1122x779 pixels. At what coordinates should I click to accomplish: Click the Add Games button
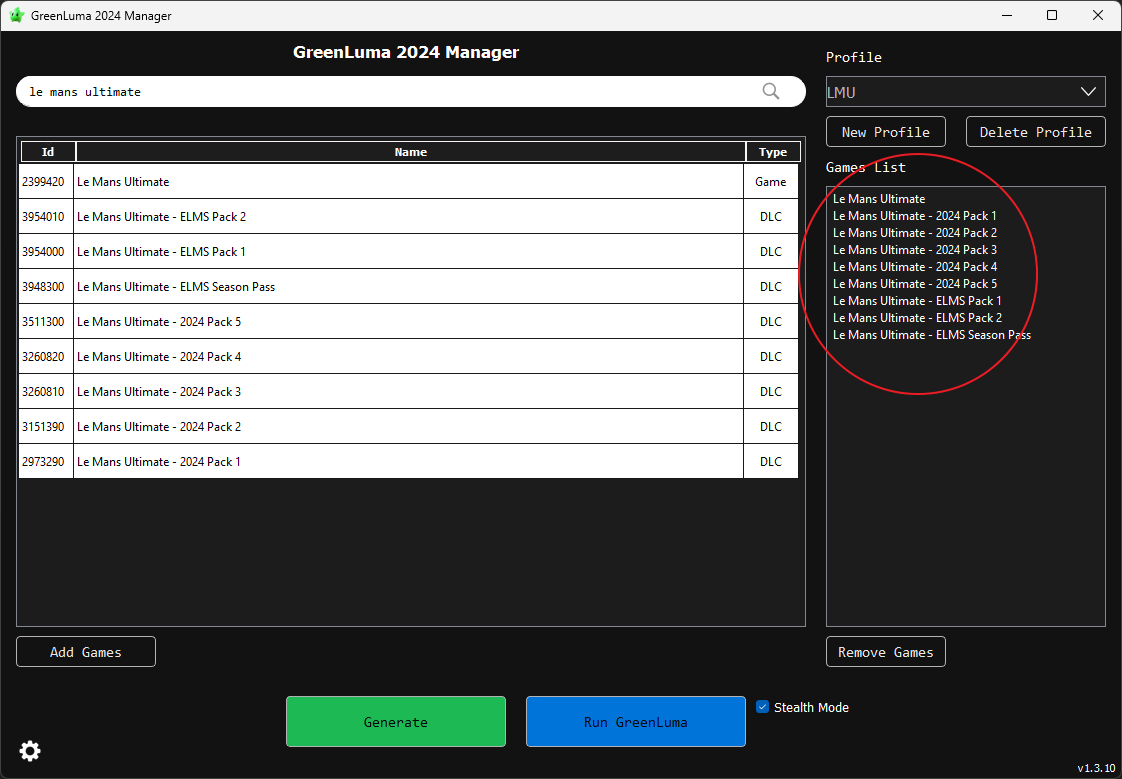(x=86, y=652)
